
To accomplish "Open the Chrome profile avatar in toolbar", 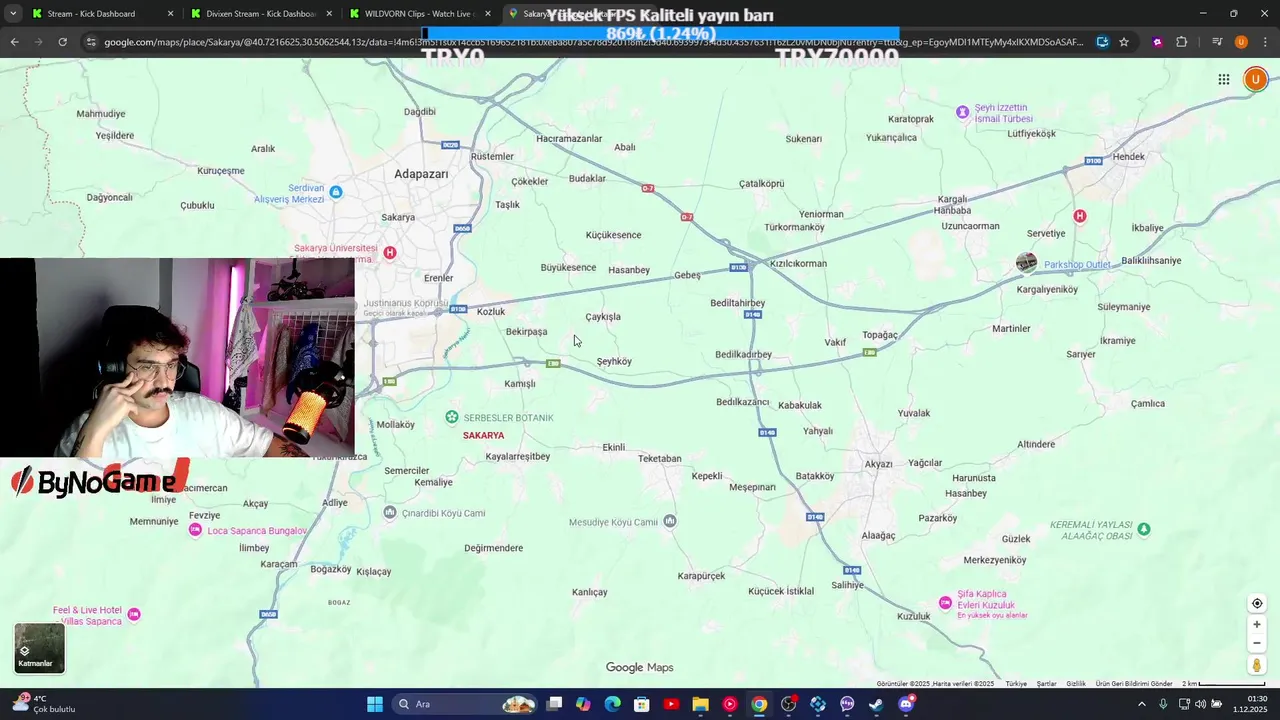I will point(1241,42).
